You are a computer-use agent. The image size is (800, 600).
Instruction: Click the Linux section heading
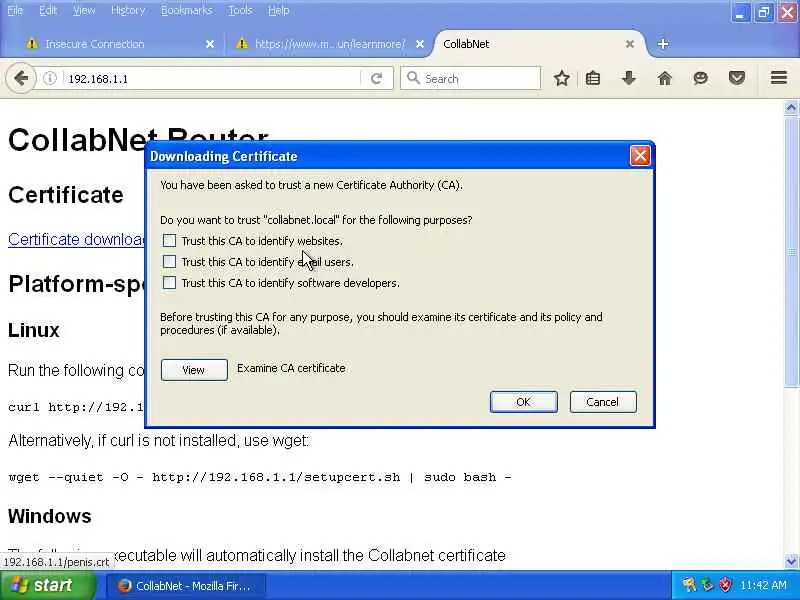pos(34,330)
